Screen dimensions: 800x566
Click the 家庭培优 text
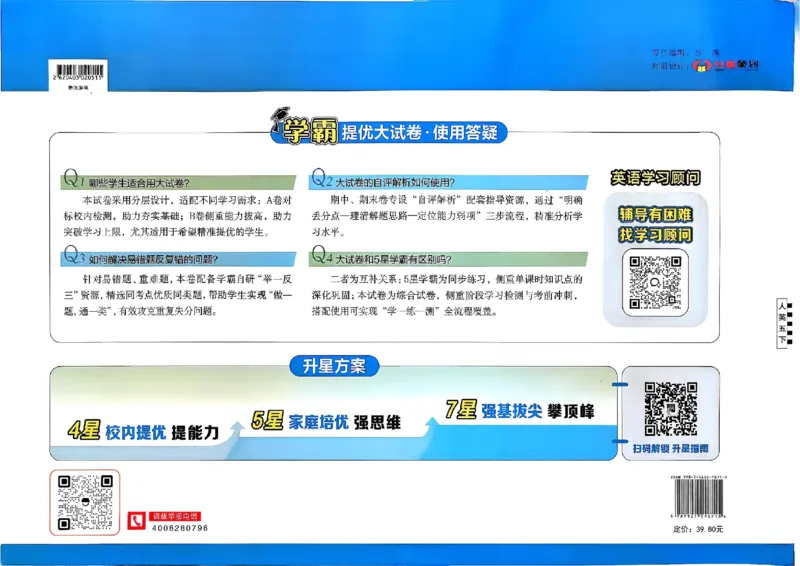click(x=318, y=422)
